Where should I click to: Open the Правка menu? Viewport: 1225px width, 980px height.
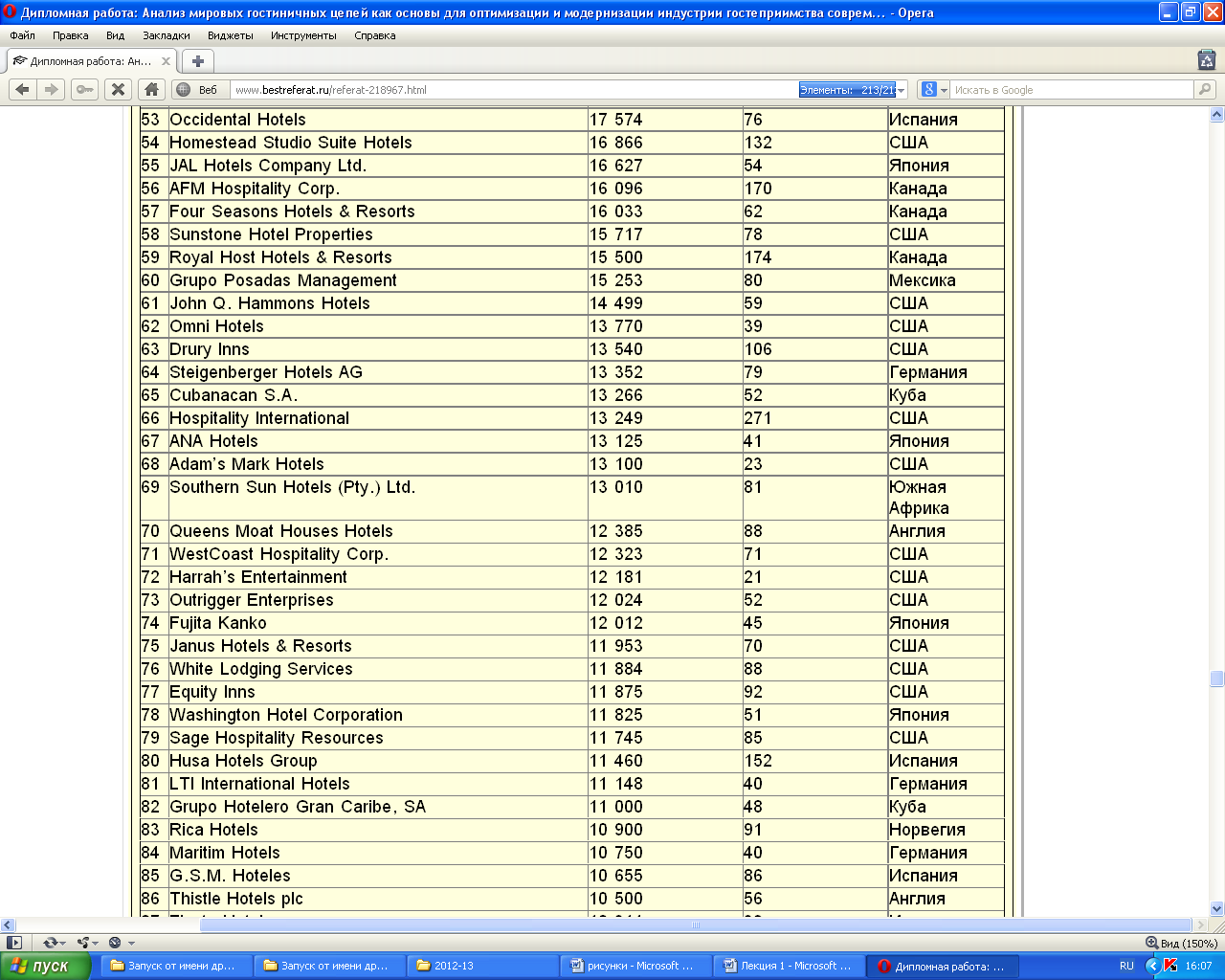click(x=71, y=35)
